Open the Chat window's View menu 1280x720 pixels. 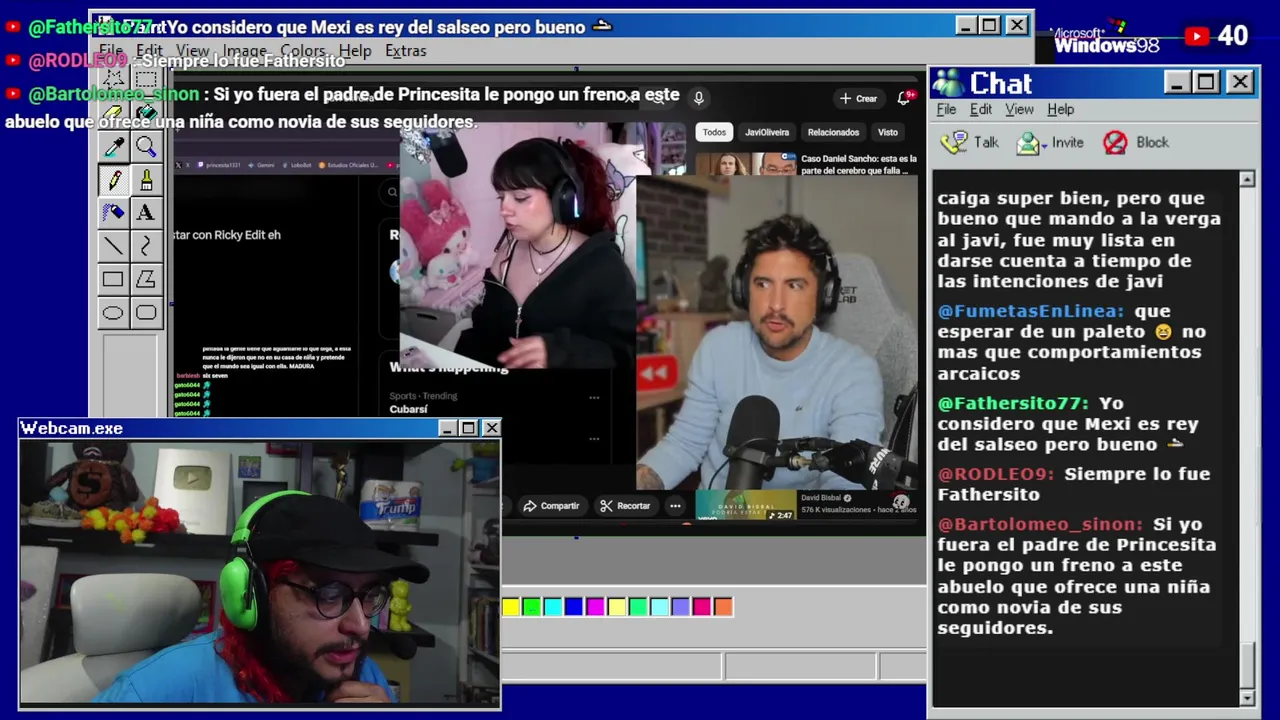click(1019, 109)
